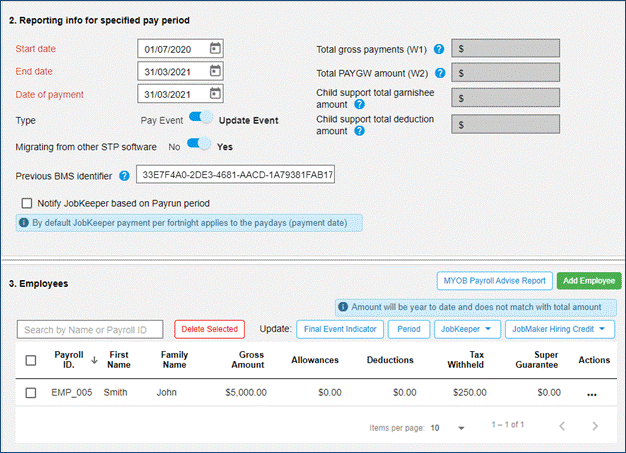Toggle Migrating from other STP software switch
Screen dimensions: 626x453
[x=199, y=145]
